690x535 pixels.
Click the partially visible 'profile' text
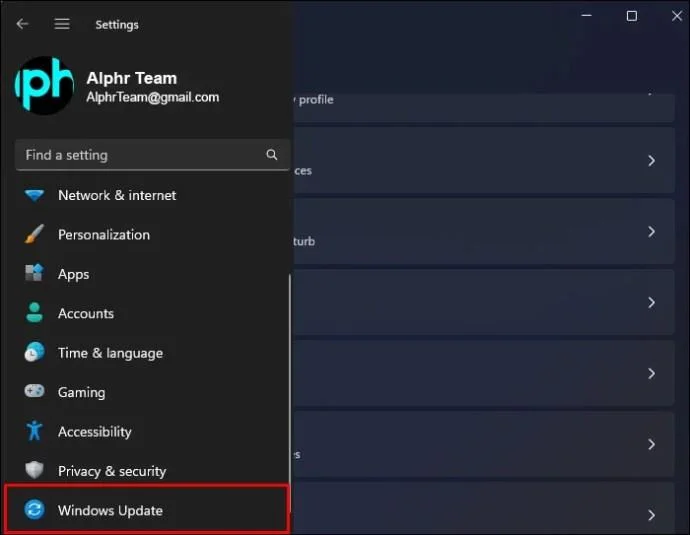click(x=316, y=99)
